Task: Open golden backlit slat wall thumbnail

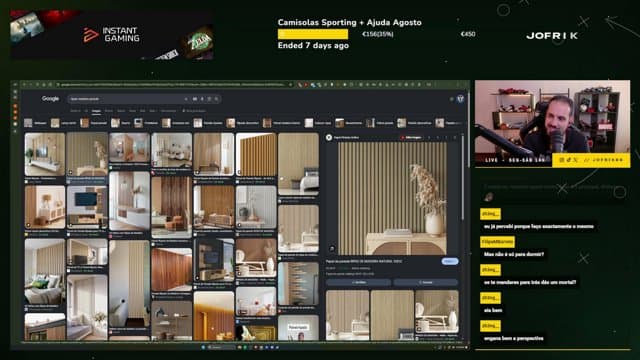Action: point(214,316)
